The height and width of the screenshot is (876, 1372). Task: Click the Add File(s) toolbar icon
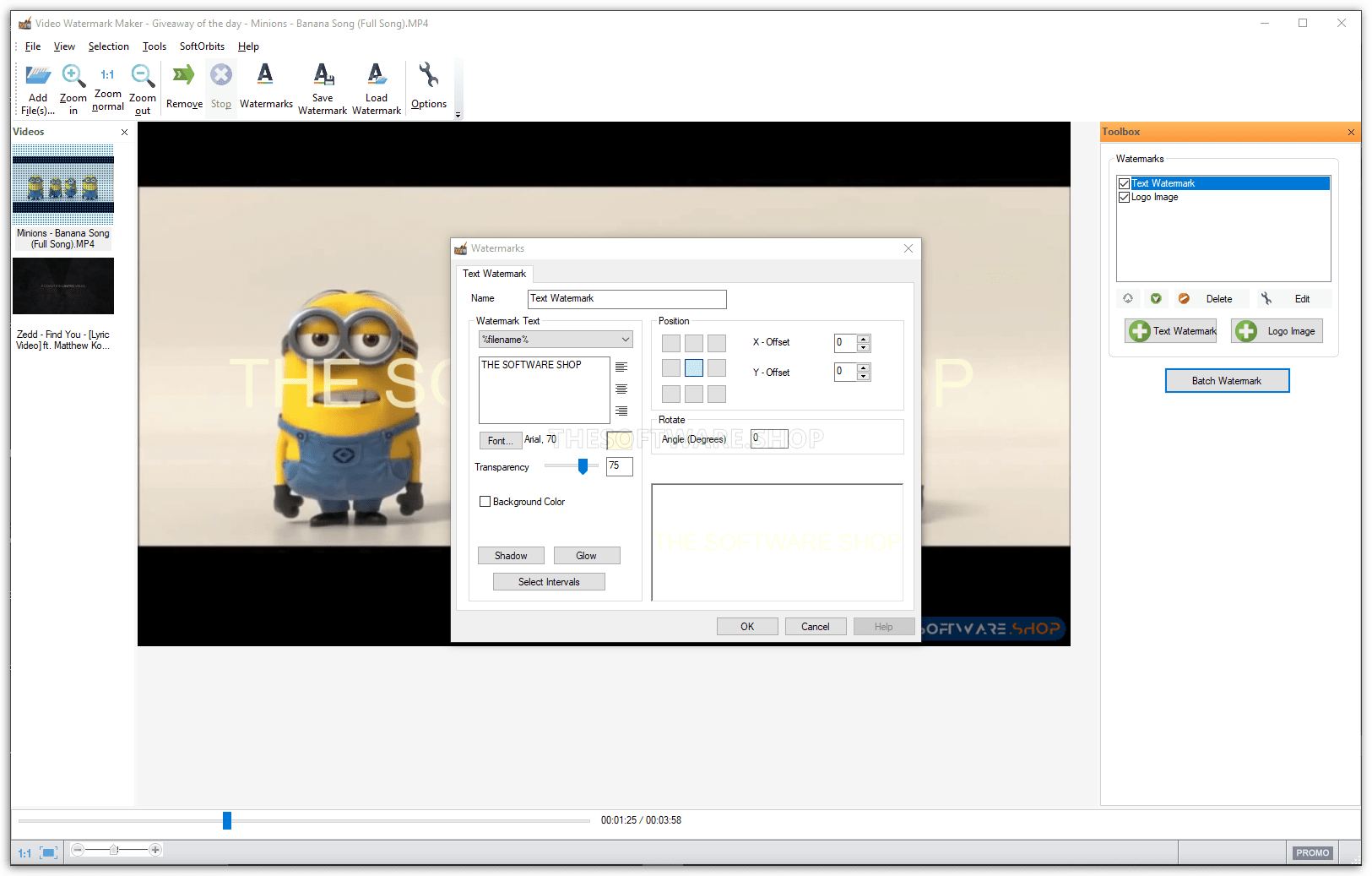click(x=38, y=78)
